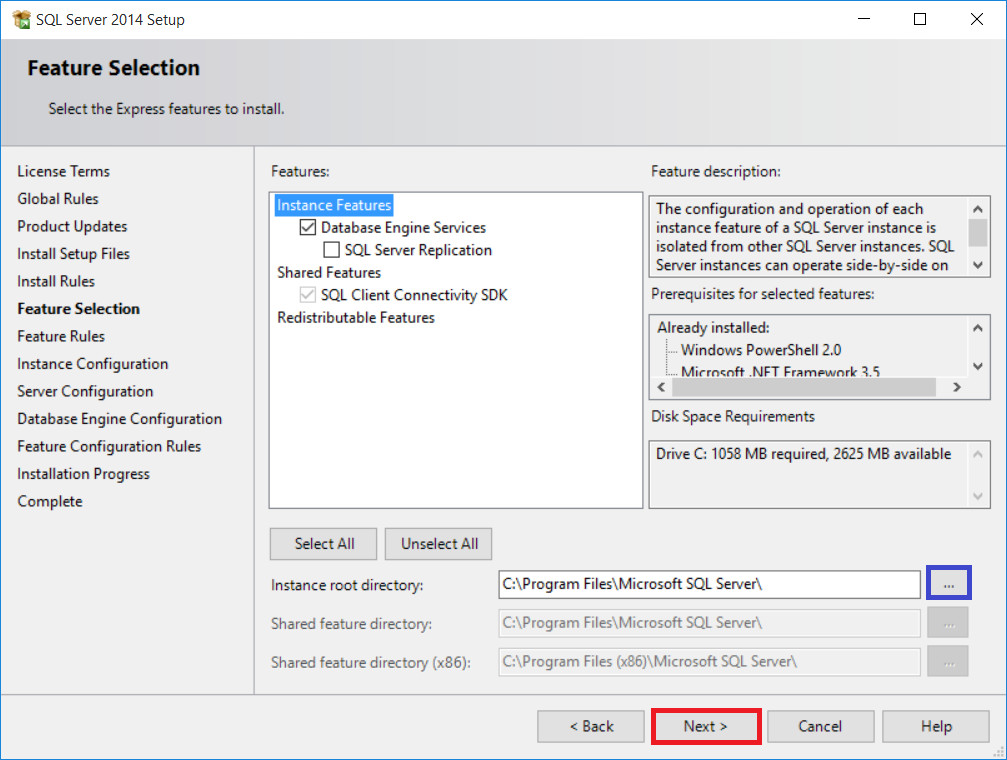The width and height of the screenshot is (1007, 760).
Task: Click Product Updates step in sidebar
Action: click(x=73, y=227)
